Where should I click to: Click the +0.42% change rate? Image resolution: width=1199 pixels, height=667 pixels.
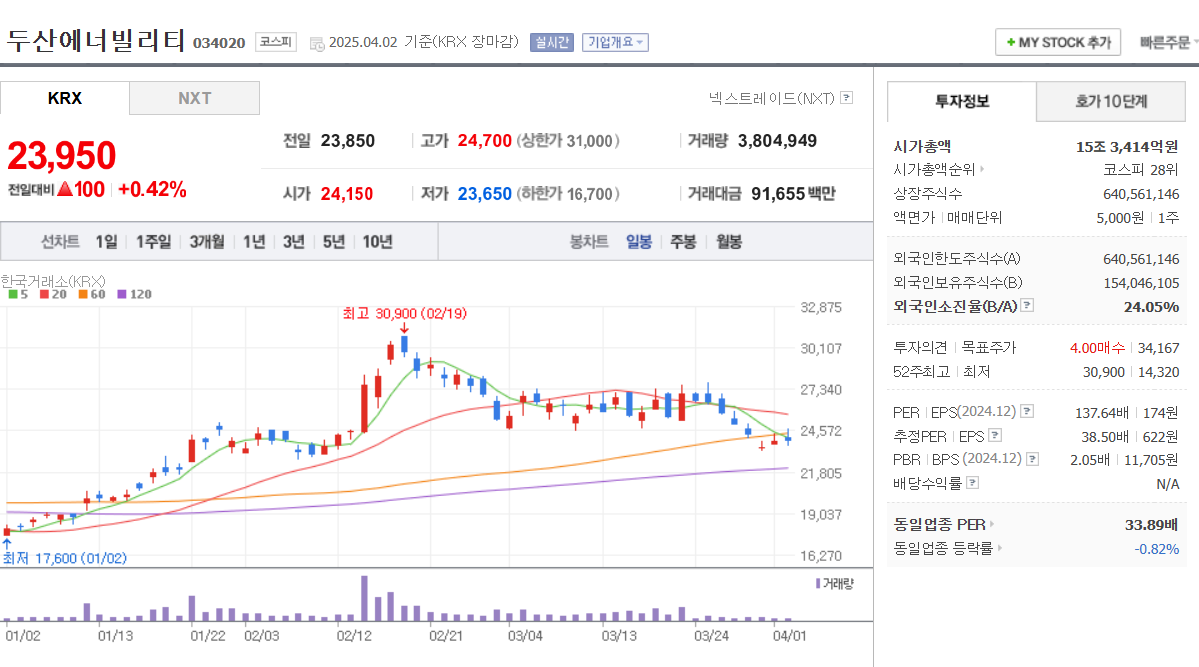tap(152, 190)
